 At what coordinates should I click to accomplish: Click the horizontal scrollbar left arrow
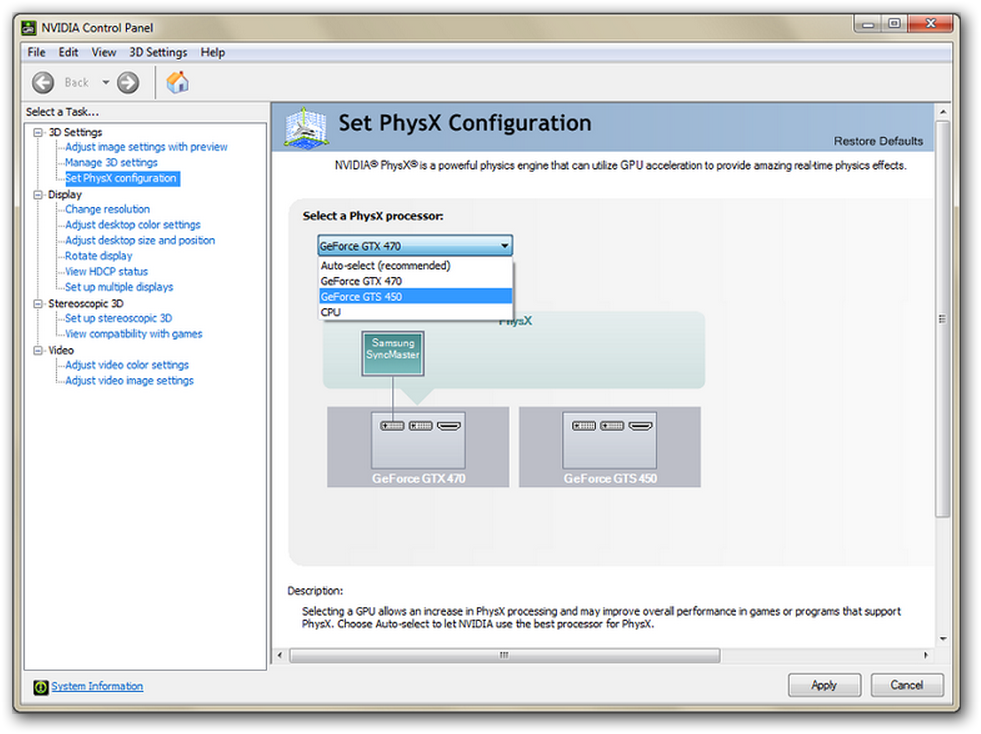pyautogui.click(x=280, y=656)
